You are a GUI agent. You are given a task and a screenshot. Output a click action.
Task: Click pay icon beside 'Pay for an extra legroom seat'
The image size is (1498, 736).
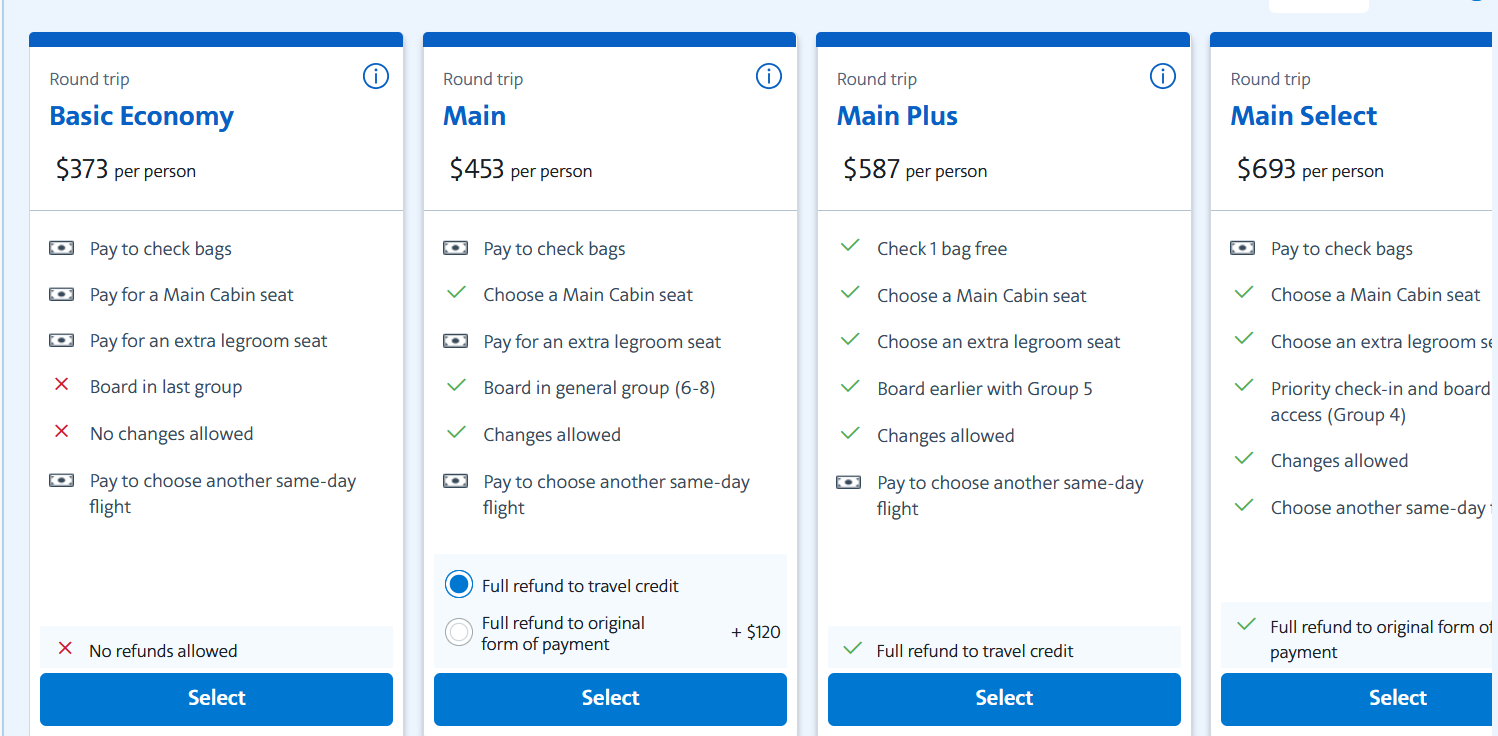(61, 340)
